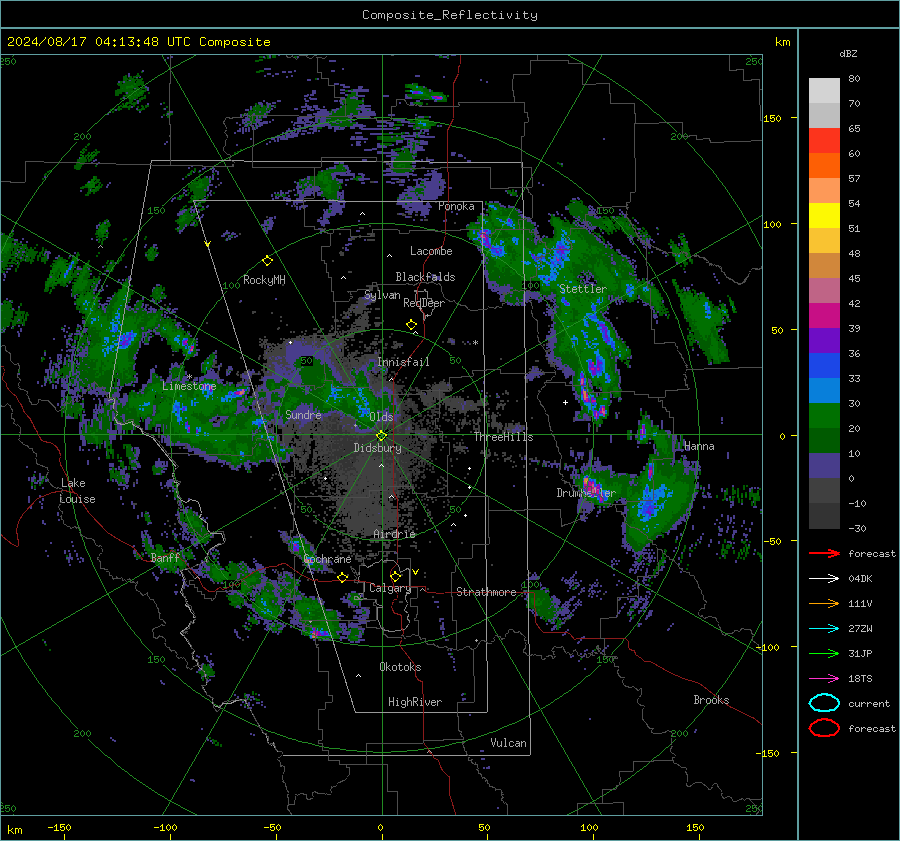Click the 27ZW legend label
900x841 pixels.
click(860, 629)
